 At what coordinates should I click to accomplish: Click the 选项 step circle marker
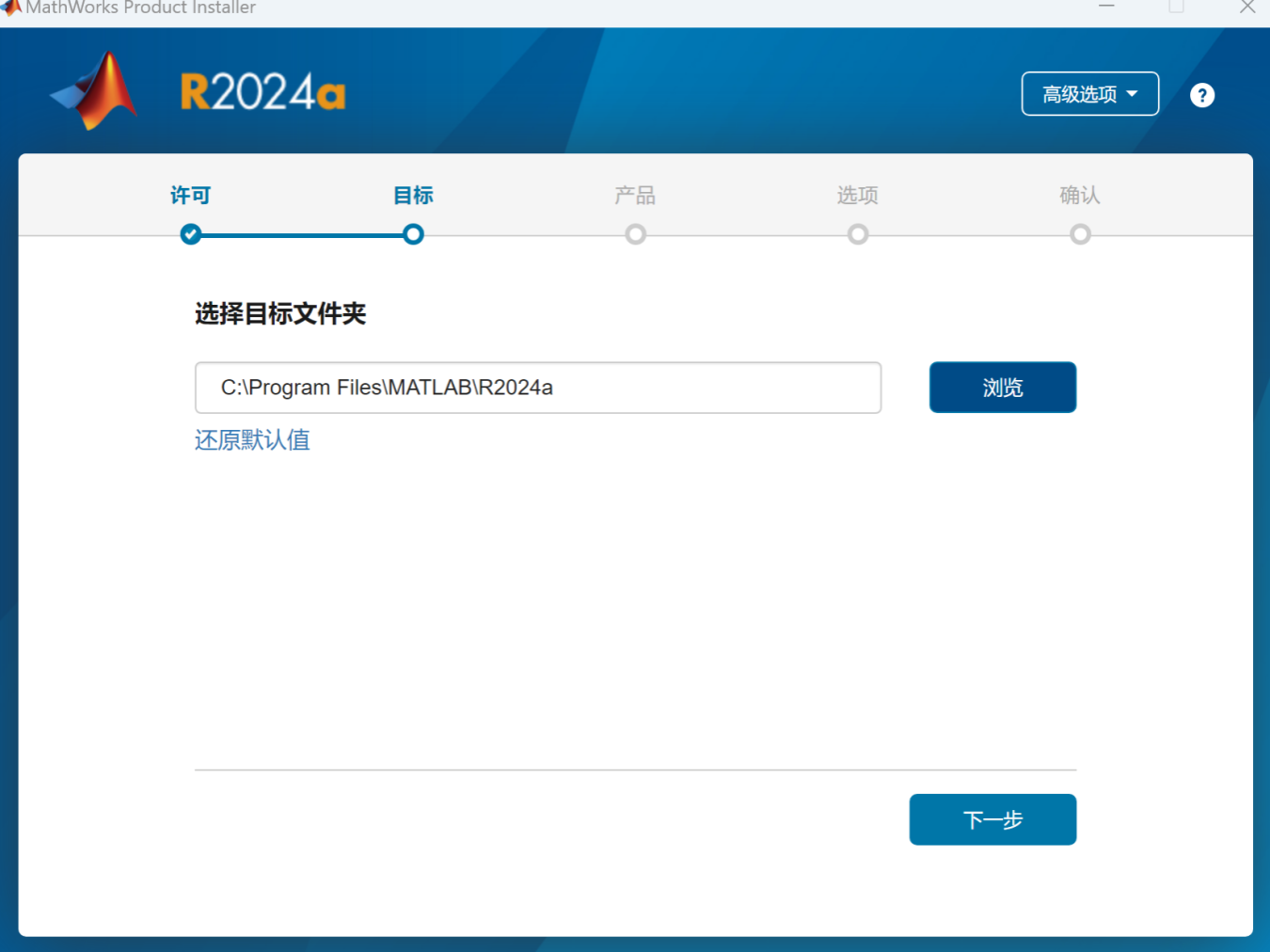(858, 234)
